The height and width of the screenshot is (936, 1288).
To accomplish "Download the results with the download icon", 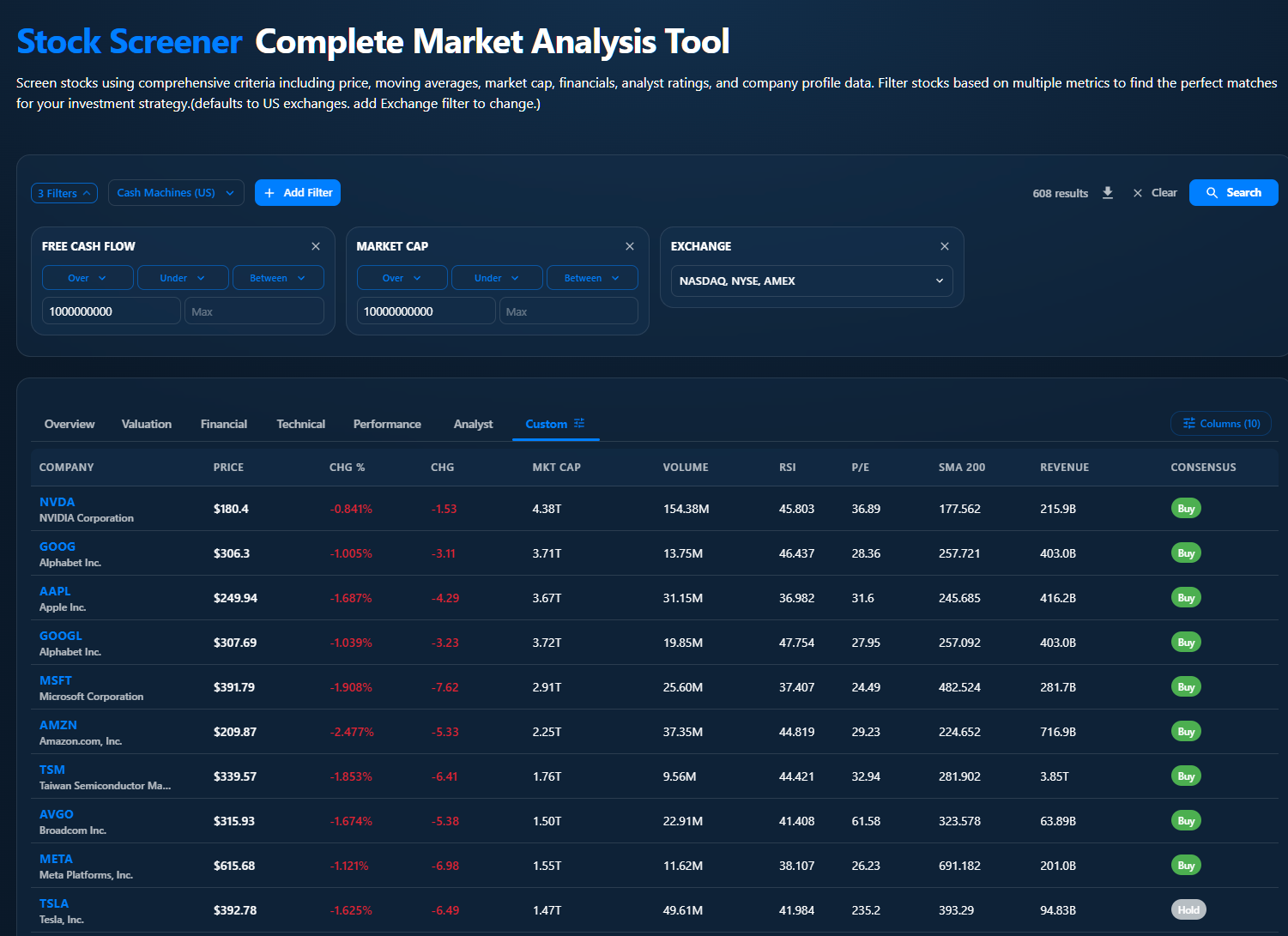I will [x=1108, y=192].
